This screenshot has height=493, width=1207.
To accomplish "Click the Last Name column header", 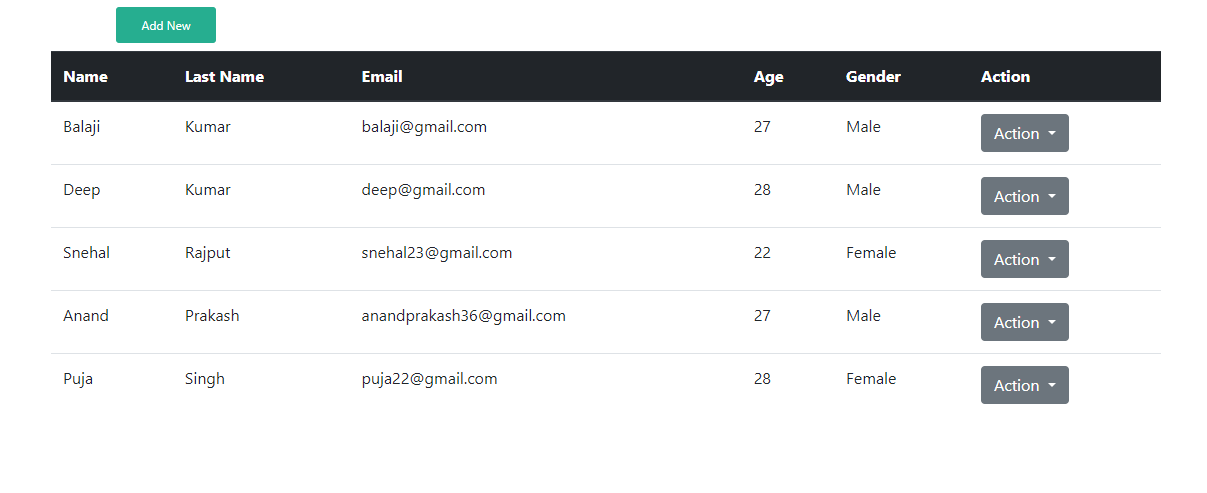I will pos(224,77).
